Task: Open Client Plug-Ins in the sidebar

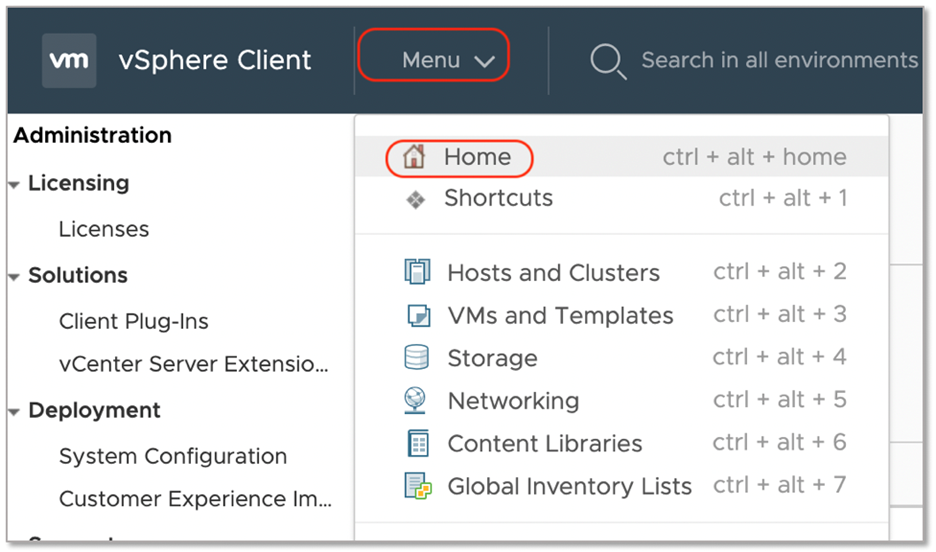Action: click(134, 322)
